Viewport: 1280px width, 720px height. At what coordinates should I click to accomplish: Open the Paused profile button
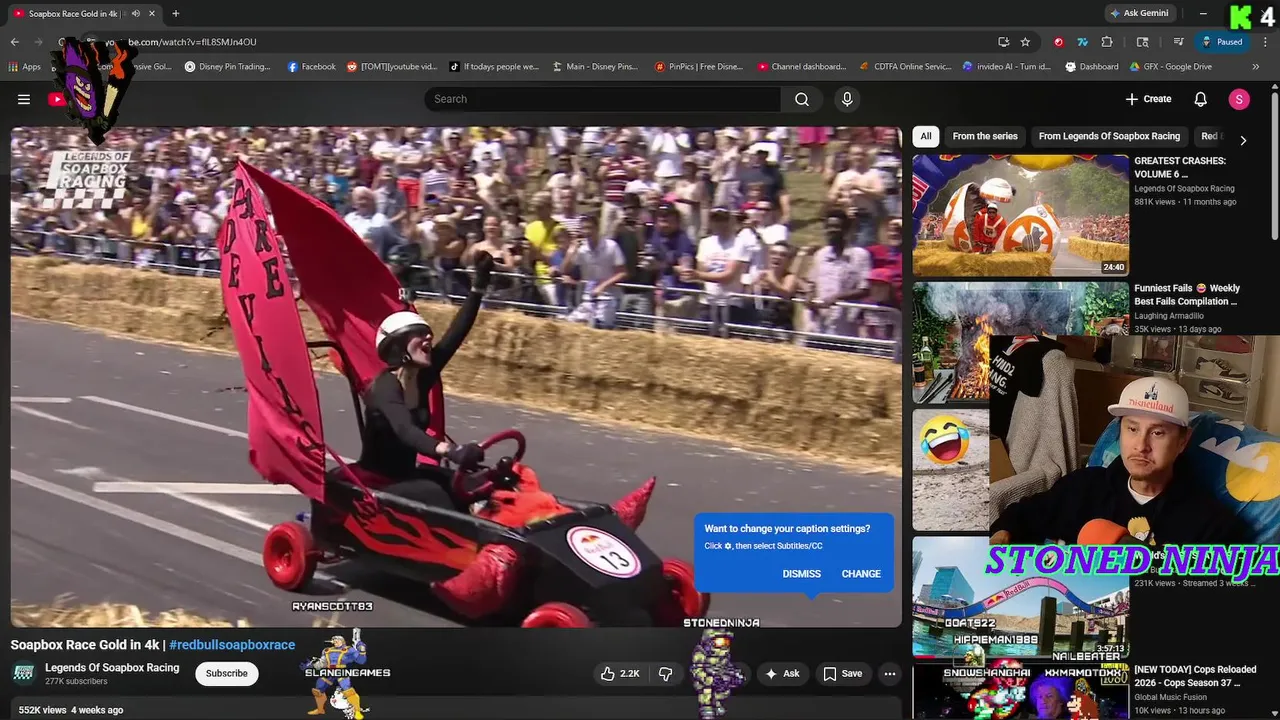pos(1222,42)
